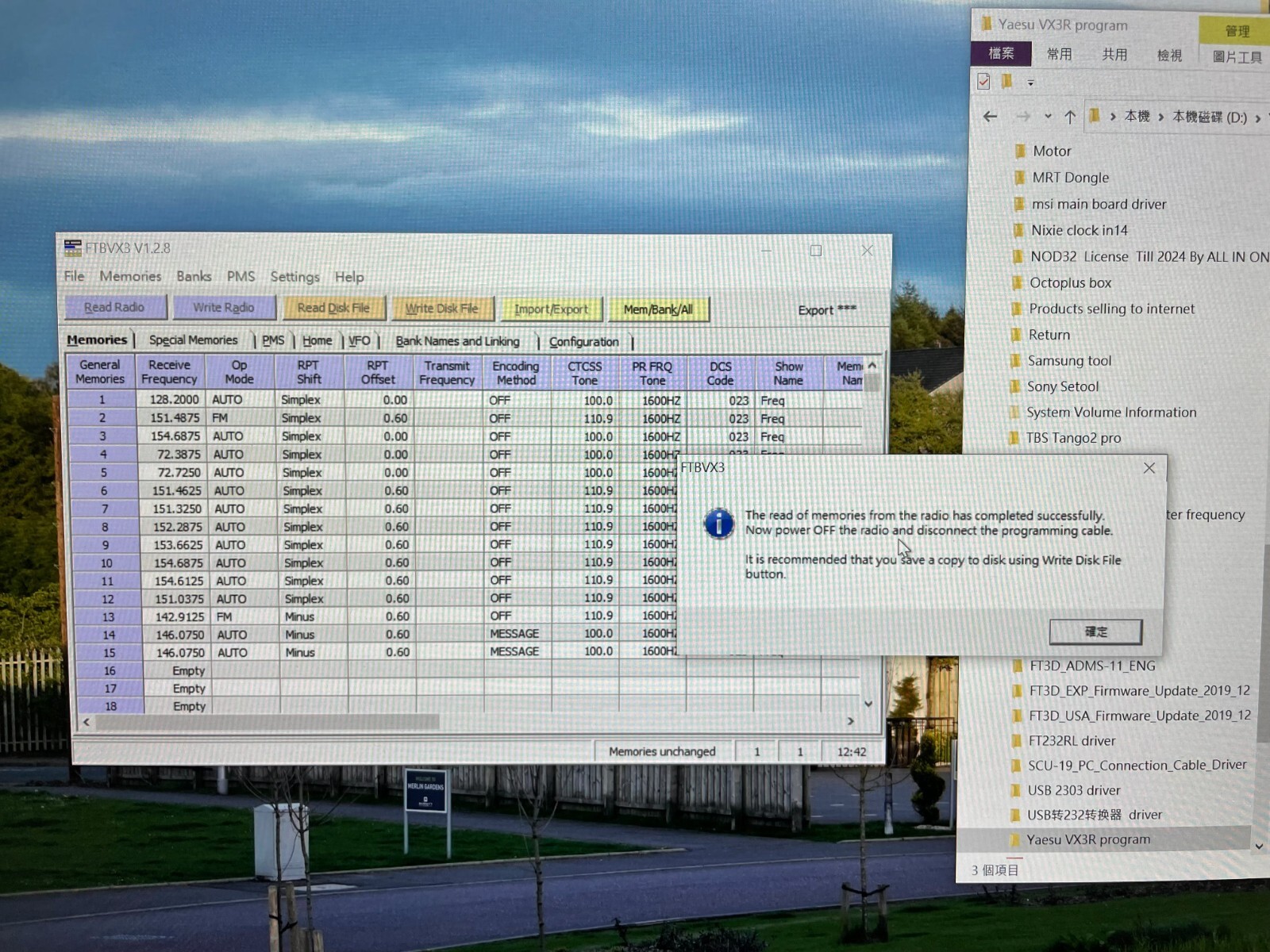1270x952 pixels.
Task: Open the PMS menu
Action: (241, 276)
